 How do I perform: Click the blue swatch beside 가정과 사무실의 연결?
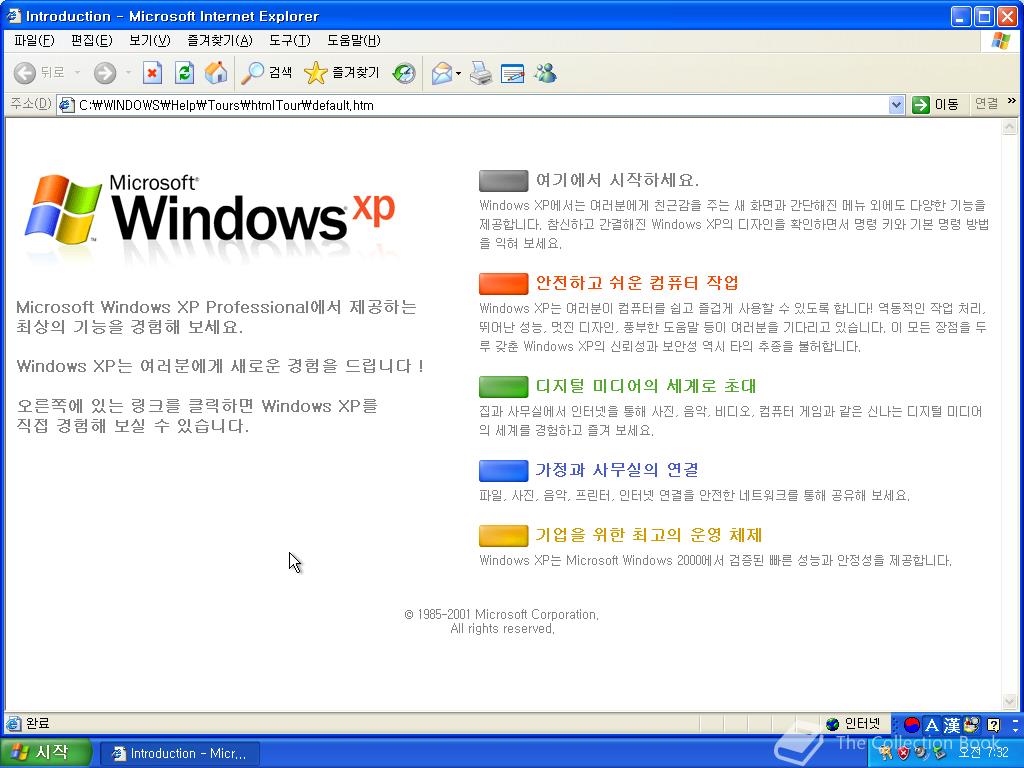point(504,470)
